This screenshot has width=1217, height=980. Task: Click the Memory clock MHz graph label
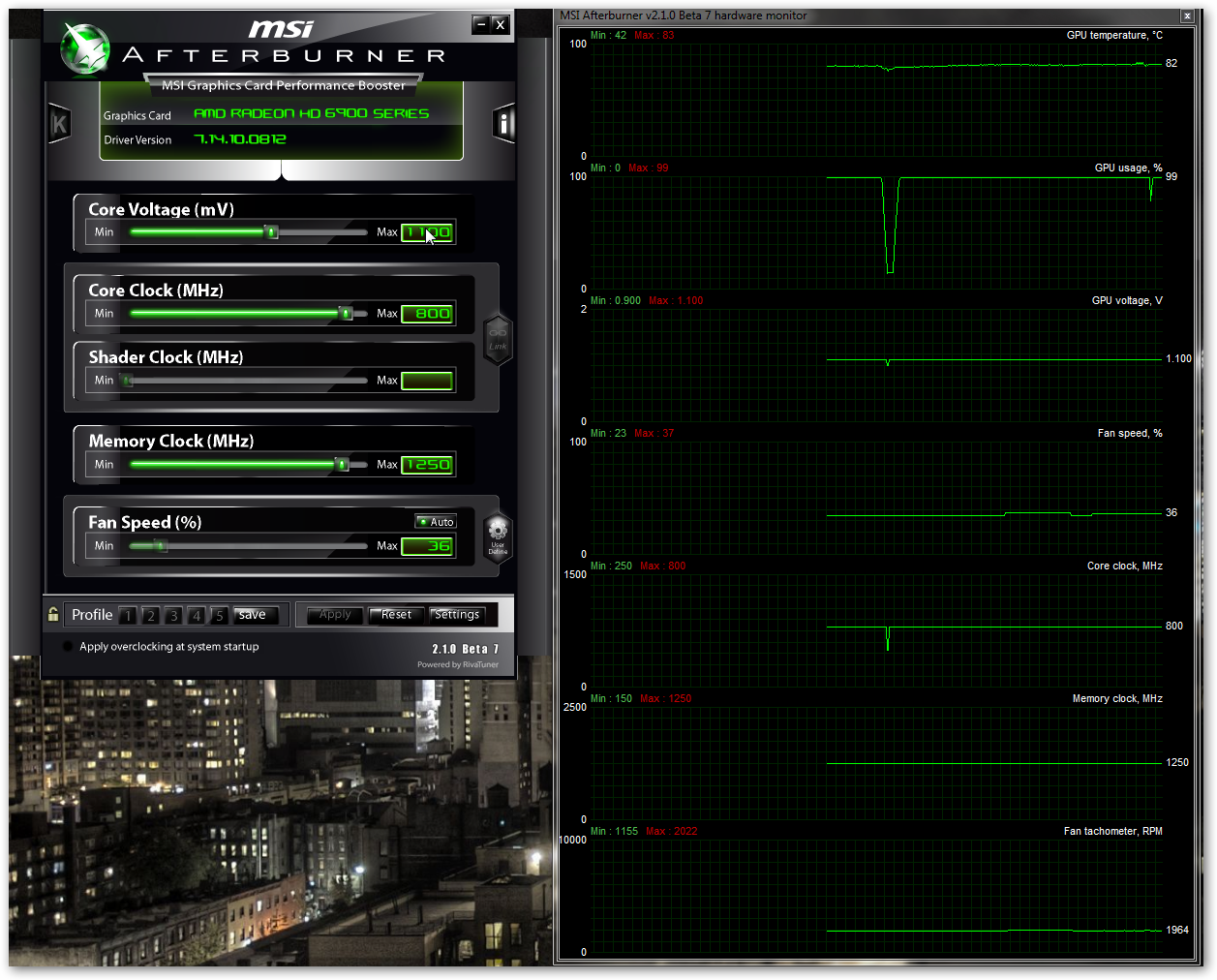pyautogui.click(x=1117, y=698)
